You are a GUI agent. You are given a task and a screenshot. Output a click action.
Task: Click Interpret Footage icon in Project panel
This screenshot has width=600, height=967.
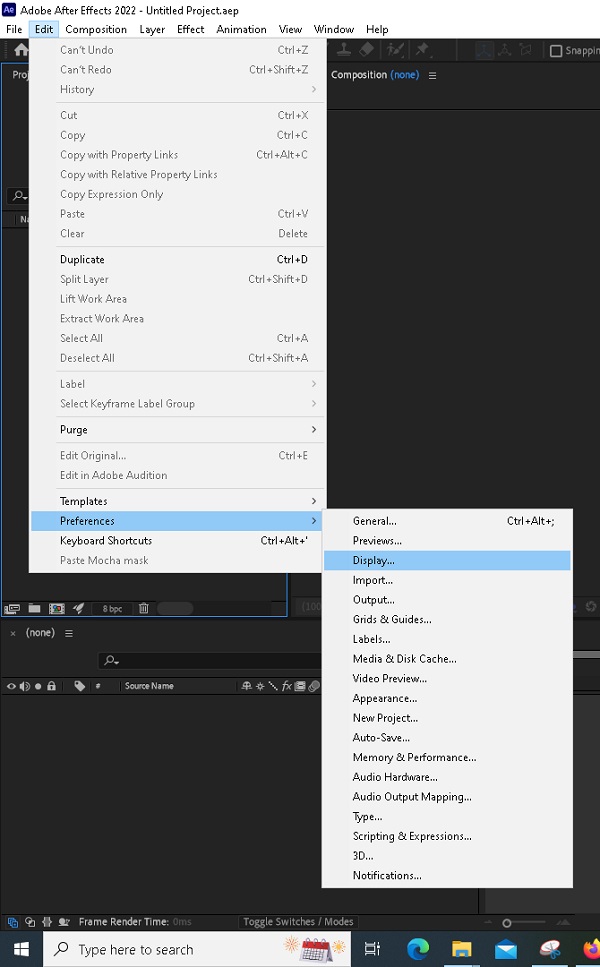click(12, 609)
